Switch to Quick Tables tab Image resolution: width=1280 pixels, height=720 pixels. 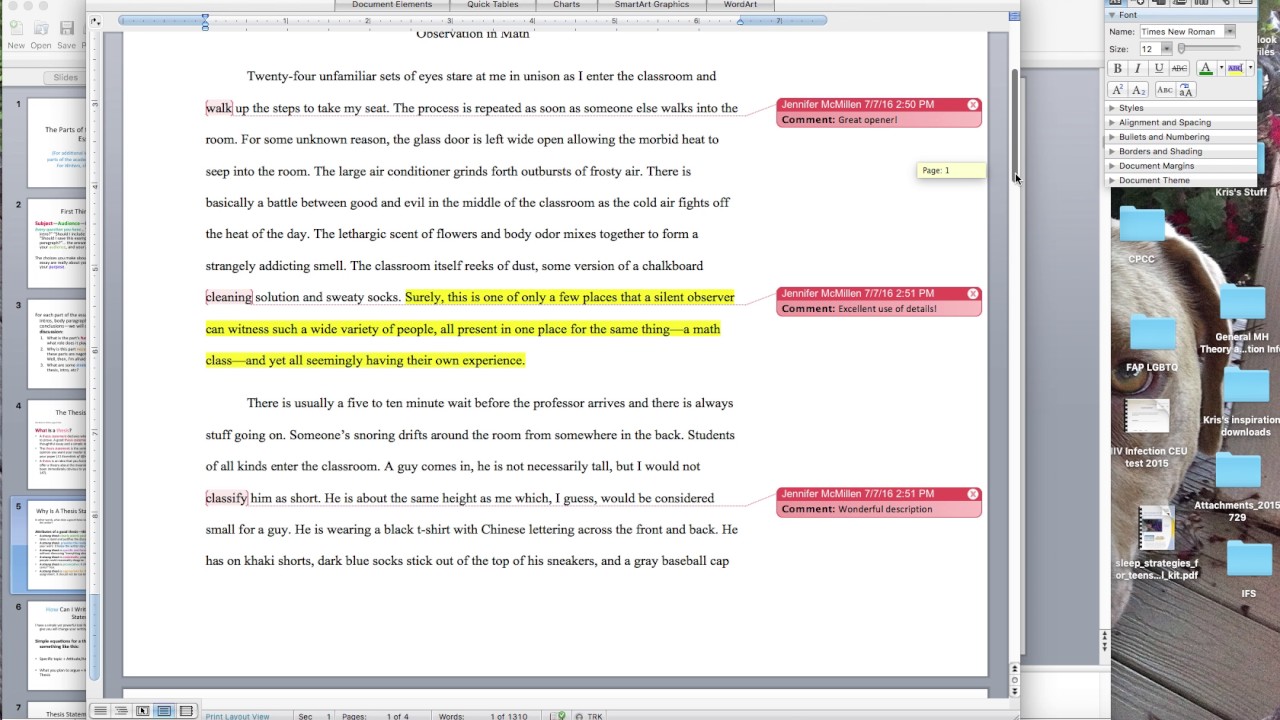(493, 5)
